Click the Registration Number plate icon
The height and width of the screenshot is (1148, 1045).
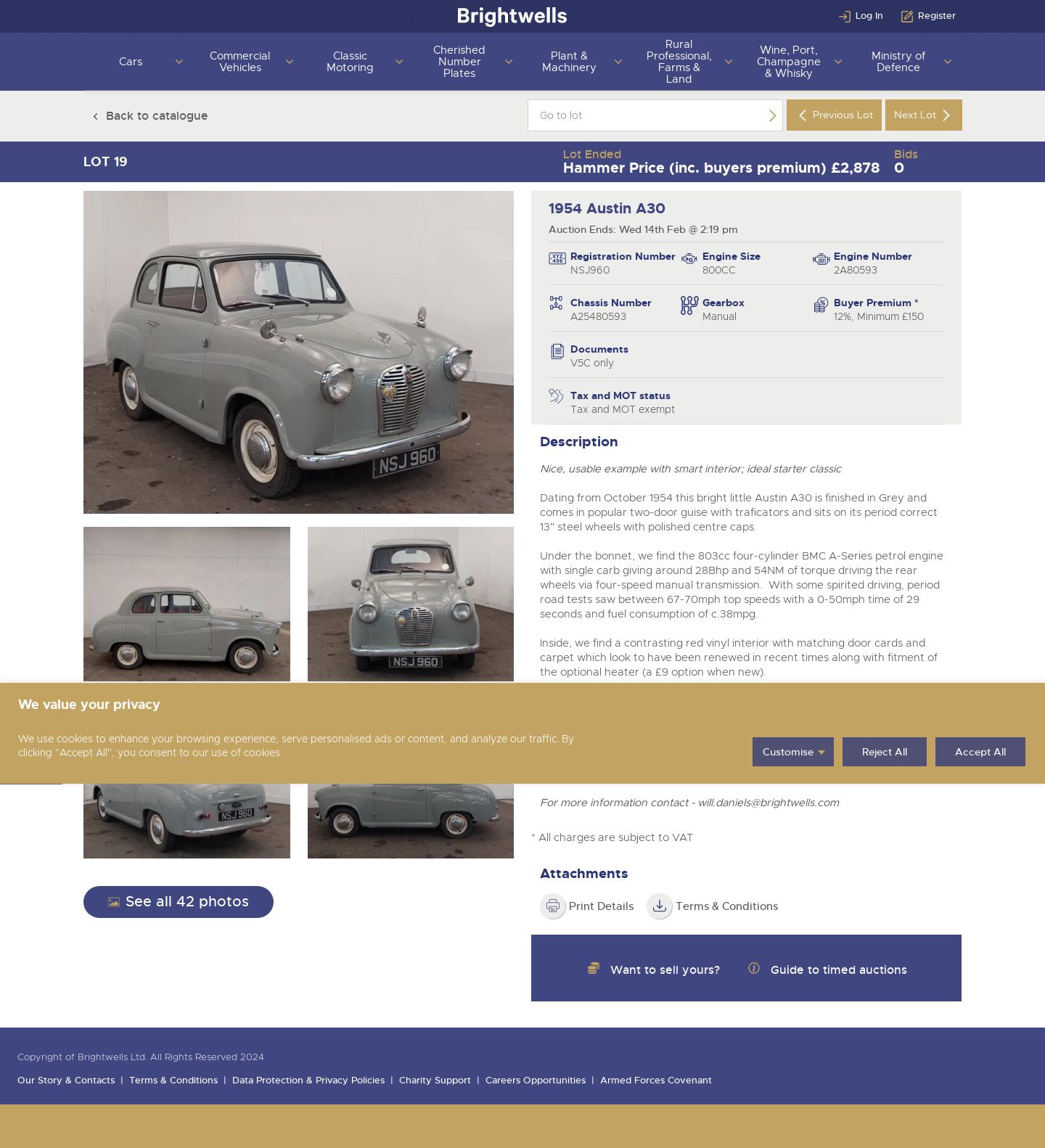pyautogui.click(x=557, y=259)
